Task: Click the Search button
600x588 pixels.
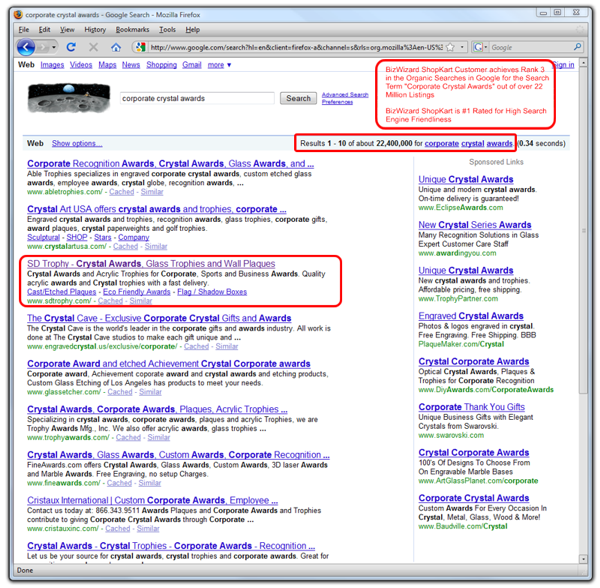Action: pyautogui.click(x=298, y=98)
